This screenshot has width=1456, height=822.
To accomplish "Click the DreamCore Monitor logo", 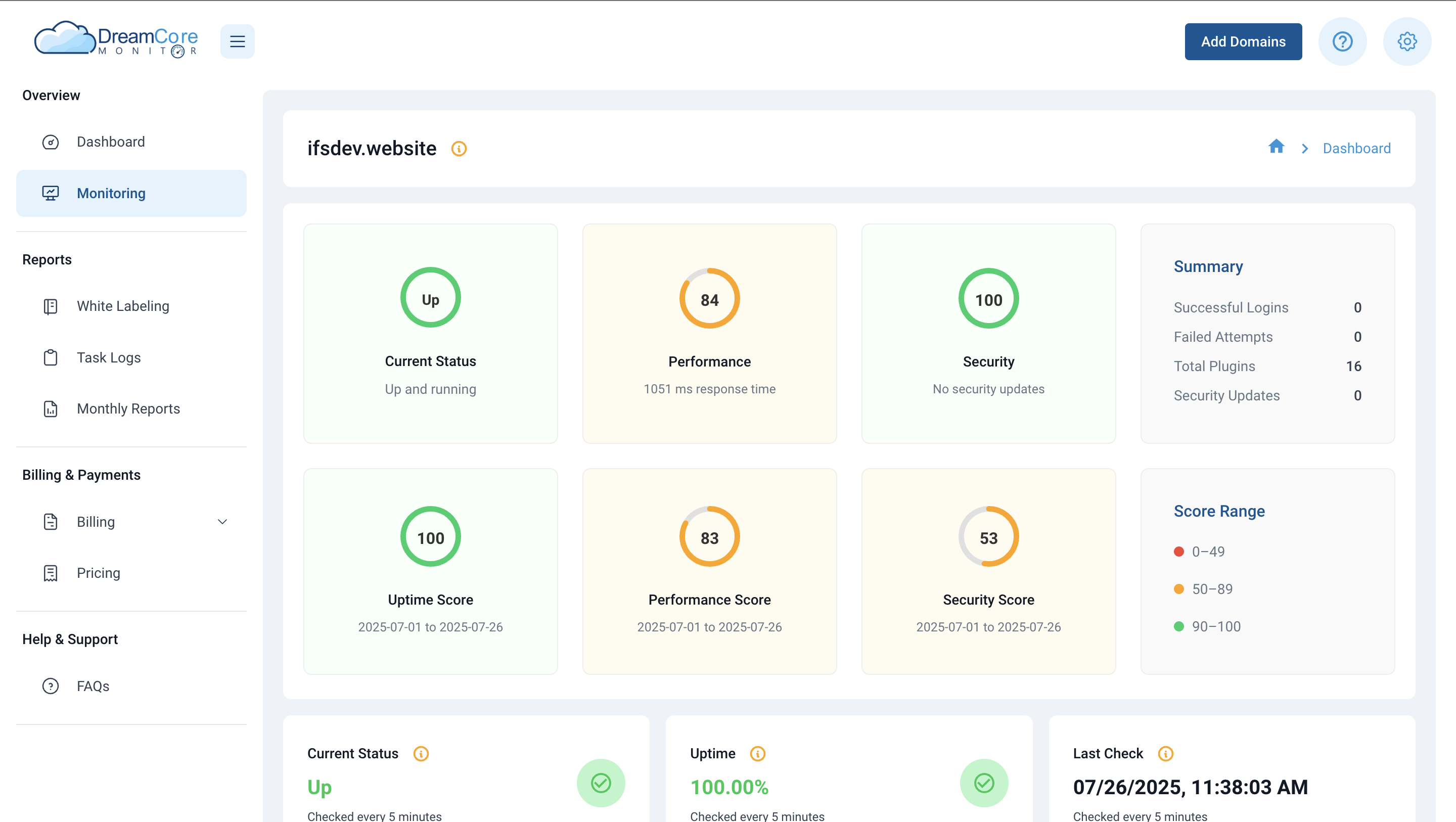I will coord(116,39).
